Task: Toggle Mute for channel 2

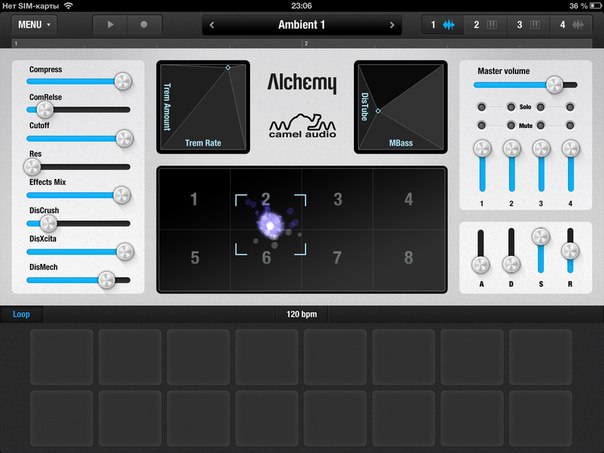Action: tap(511, 125)
